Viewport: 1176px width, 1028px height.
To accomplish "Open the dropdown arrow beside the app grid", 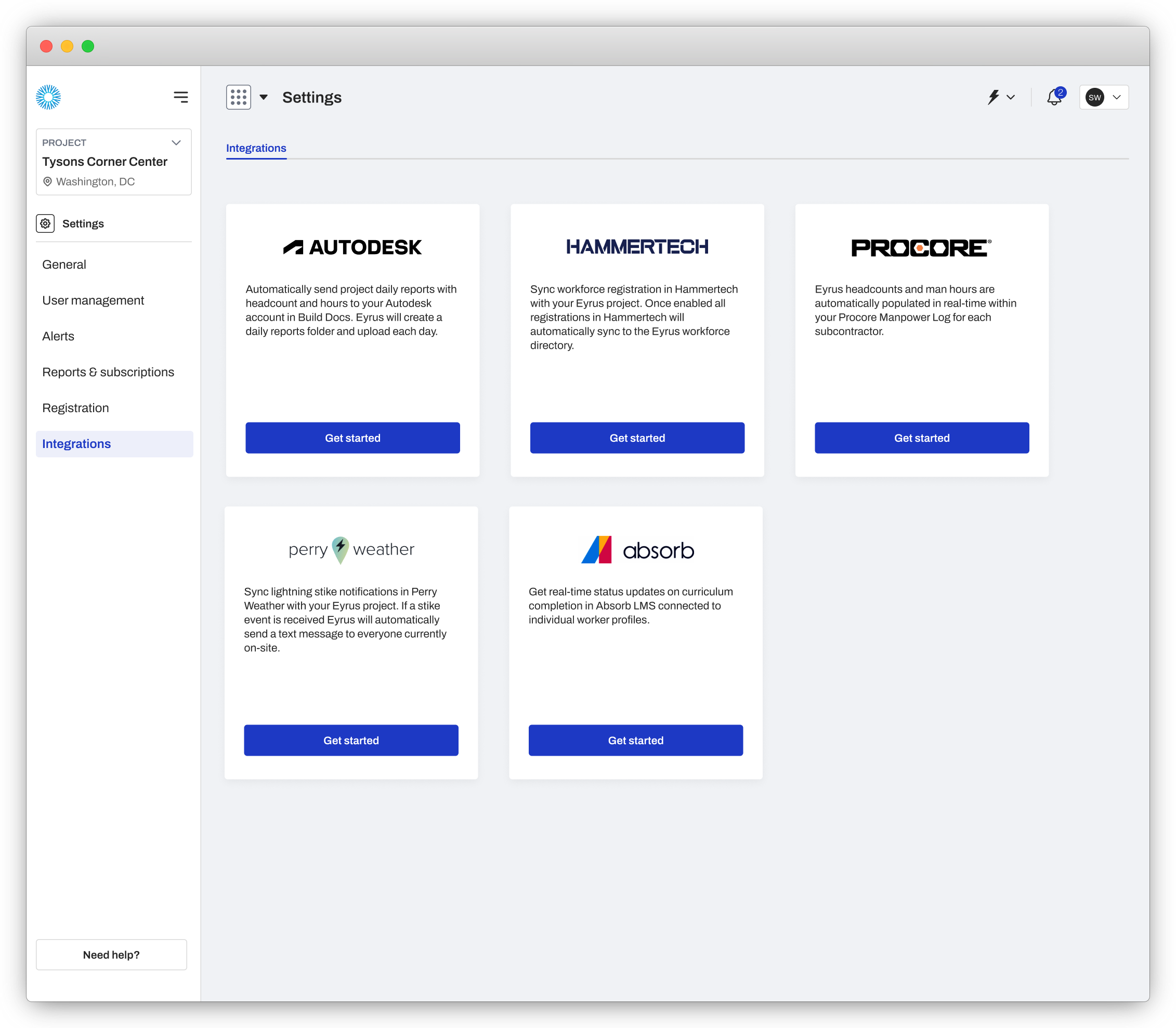I will pos(264,97).
